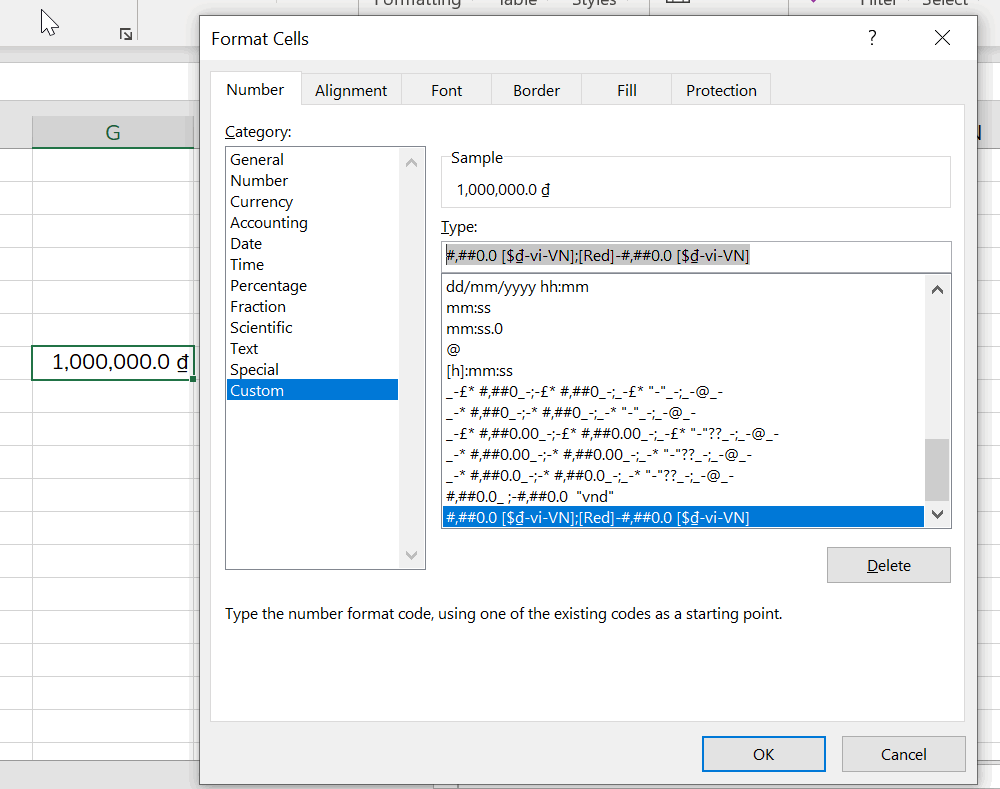This screenshot has width=1000, height=789.
Task: Switch to the Alignment tab
Action: coord(351,91)
